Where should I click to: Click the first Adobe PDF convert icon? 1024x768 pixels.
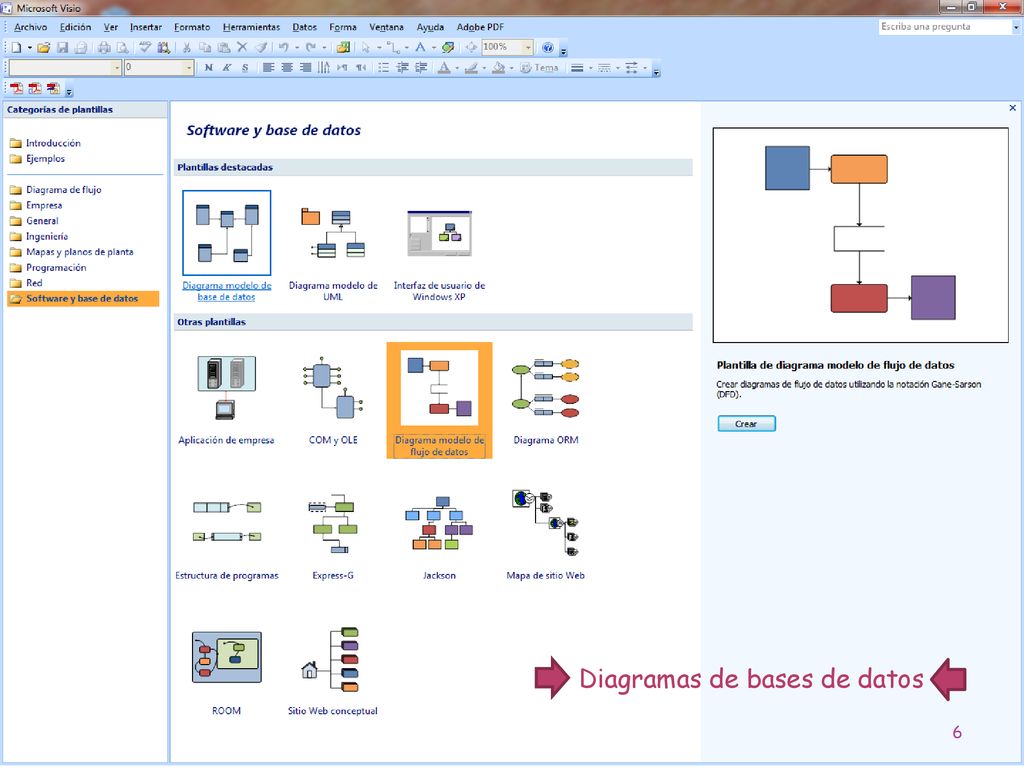tap(16, 88)
